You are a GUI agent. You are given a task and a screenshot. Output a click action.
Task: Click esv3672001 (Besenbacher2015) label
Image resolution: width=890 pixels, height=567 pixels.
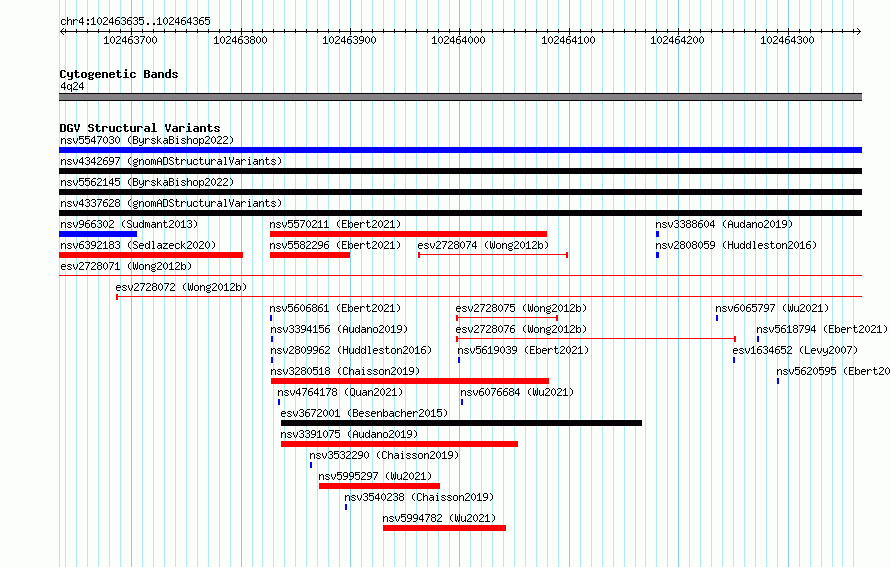pyautogui.click(x=364, y=413)
